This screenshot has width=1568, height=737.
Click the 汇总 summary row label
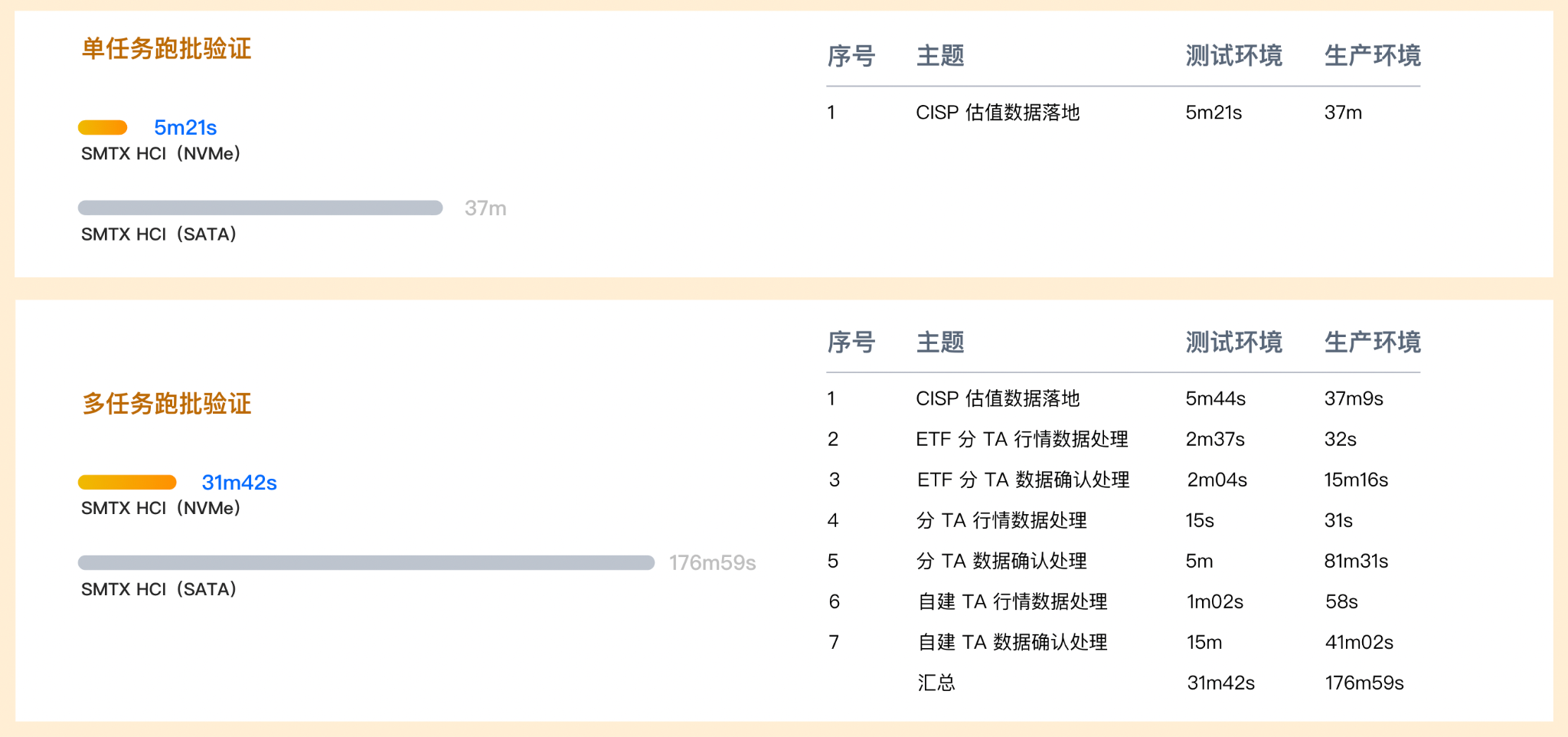coord(936,683)
